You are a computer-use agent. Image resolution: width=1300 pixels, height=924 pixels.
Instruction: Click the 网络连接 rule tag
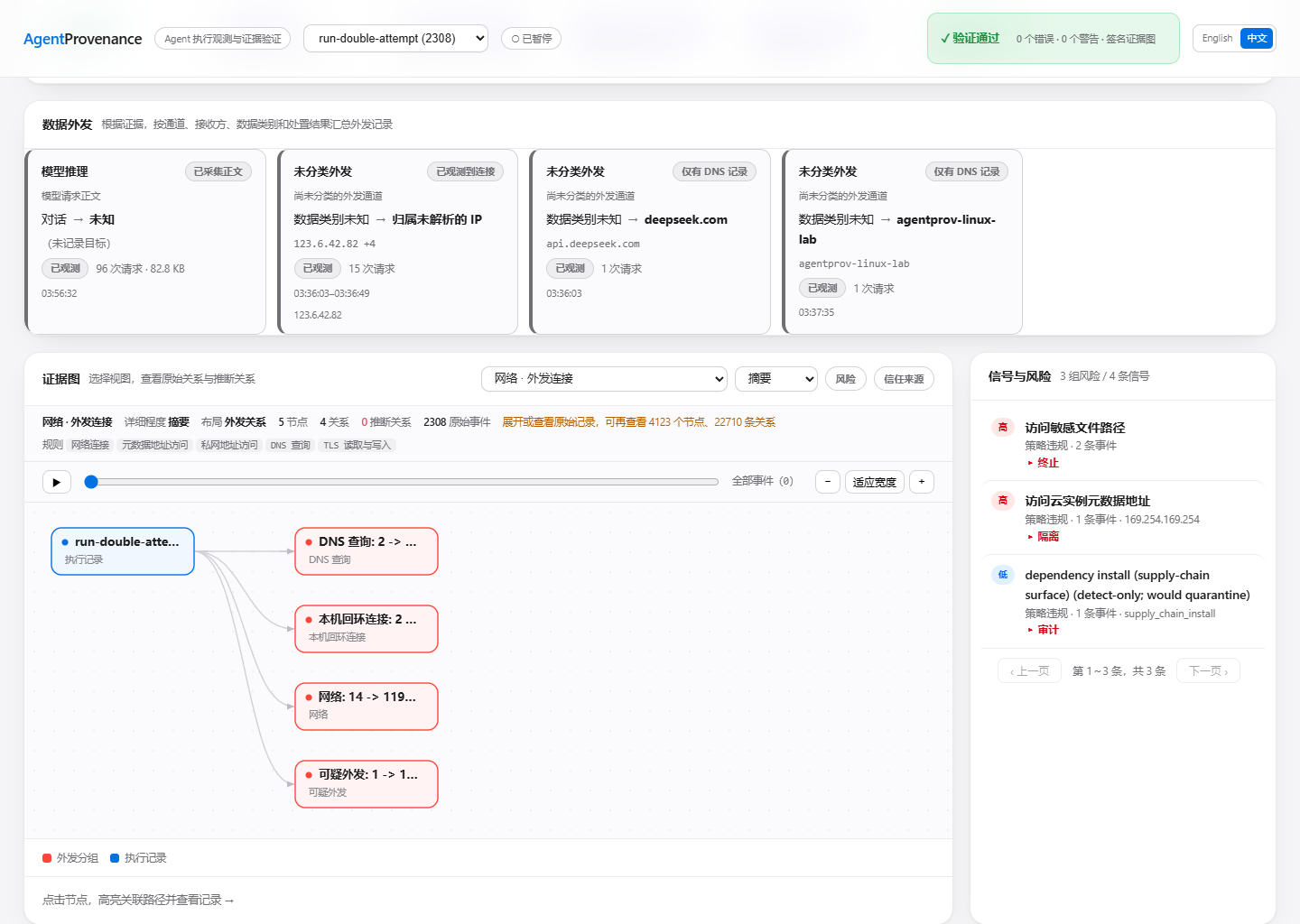(90, 445)
